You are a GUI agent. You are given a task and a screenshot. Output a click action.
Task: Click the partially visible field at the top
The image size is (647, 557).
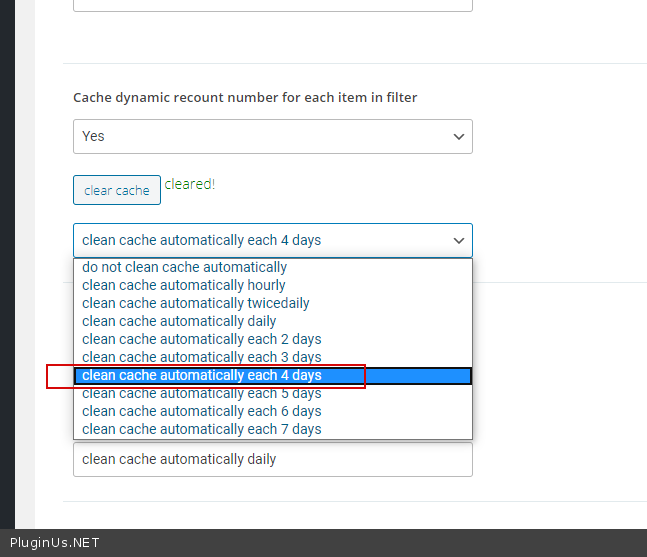click(272, 5)
